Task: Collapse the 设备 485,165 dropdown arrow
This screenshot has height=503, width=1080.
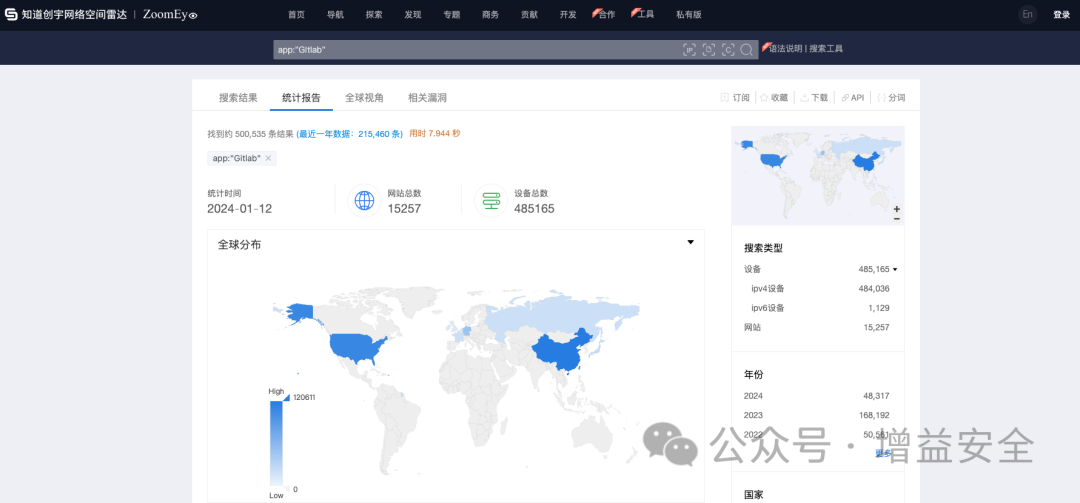Action: coord(895,269)
